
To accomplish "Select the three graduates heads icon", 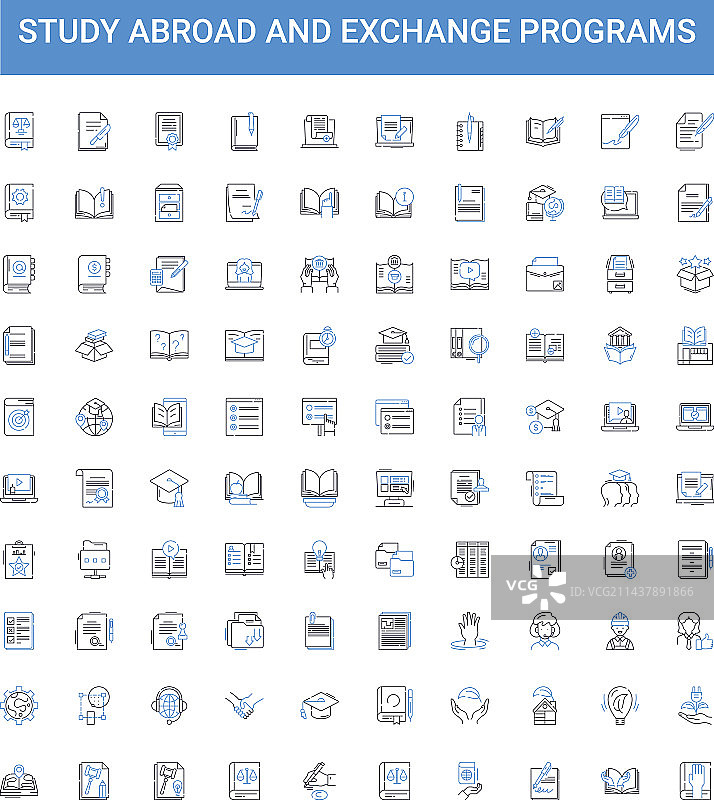I will click(x=619, y=488).
